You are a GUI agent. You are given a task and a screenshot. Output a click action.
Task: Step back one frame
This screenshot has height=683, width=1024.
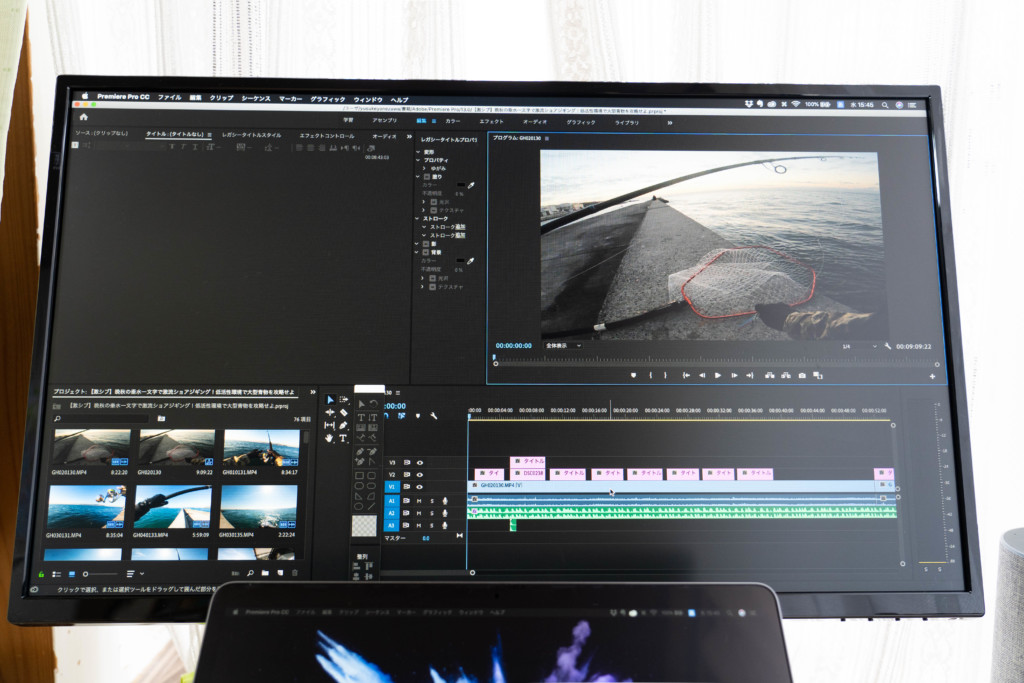702,375
